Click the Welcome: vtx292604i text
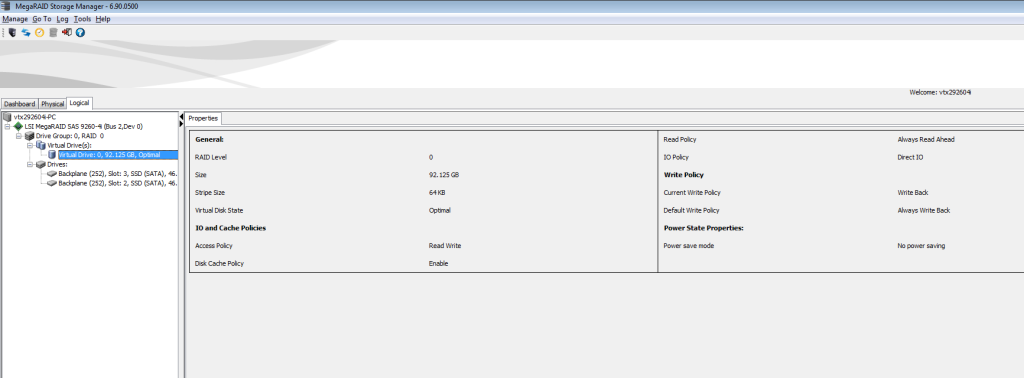Image resolution: width=1024 pixels, height=378 pixels. pyautogui.click(x=940, y=93)
